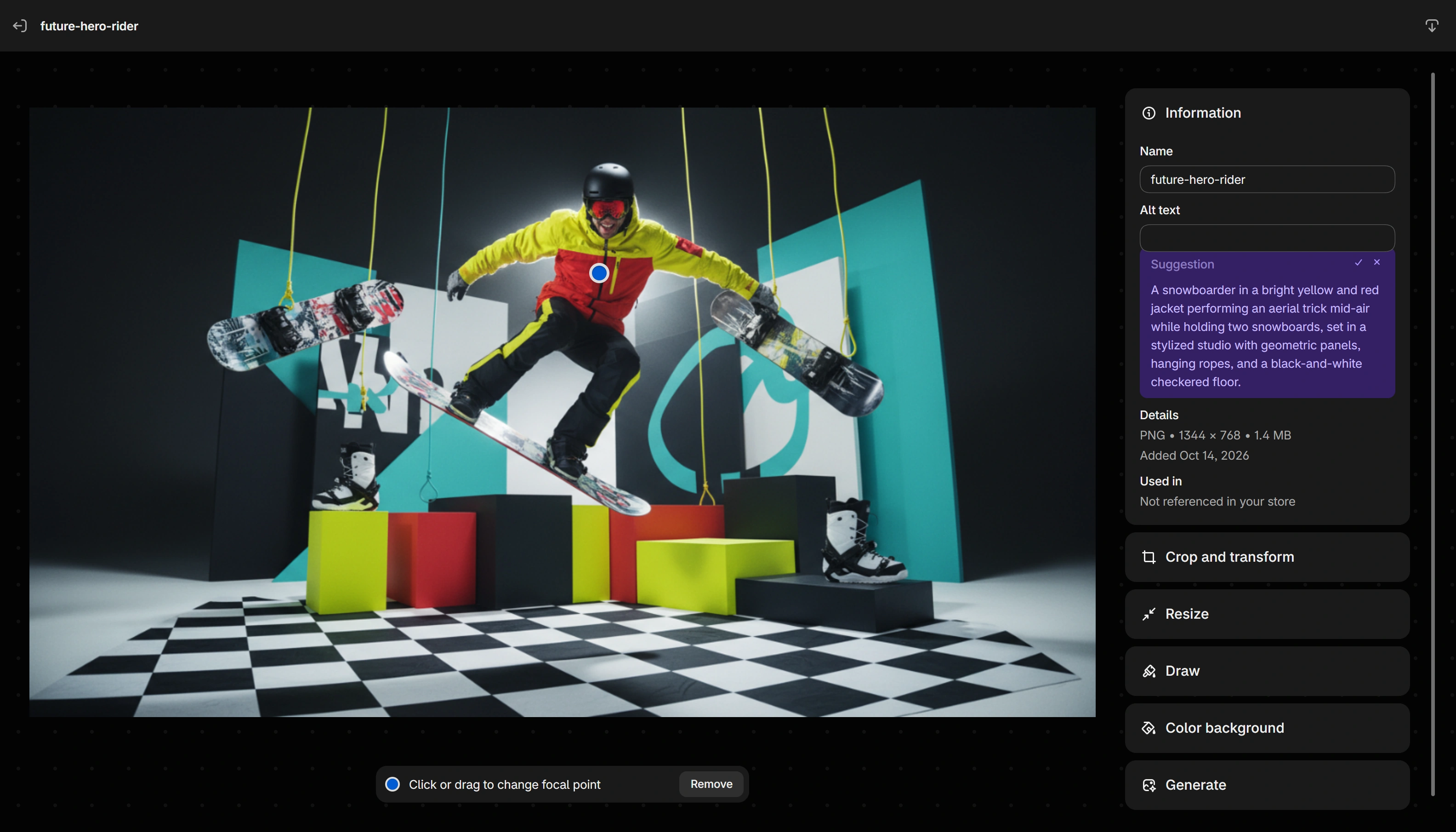This screenshot has width=1456, height=832.
Task: Expand the Draw section
Action: 1267,671
